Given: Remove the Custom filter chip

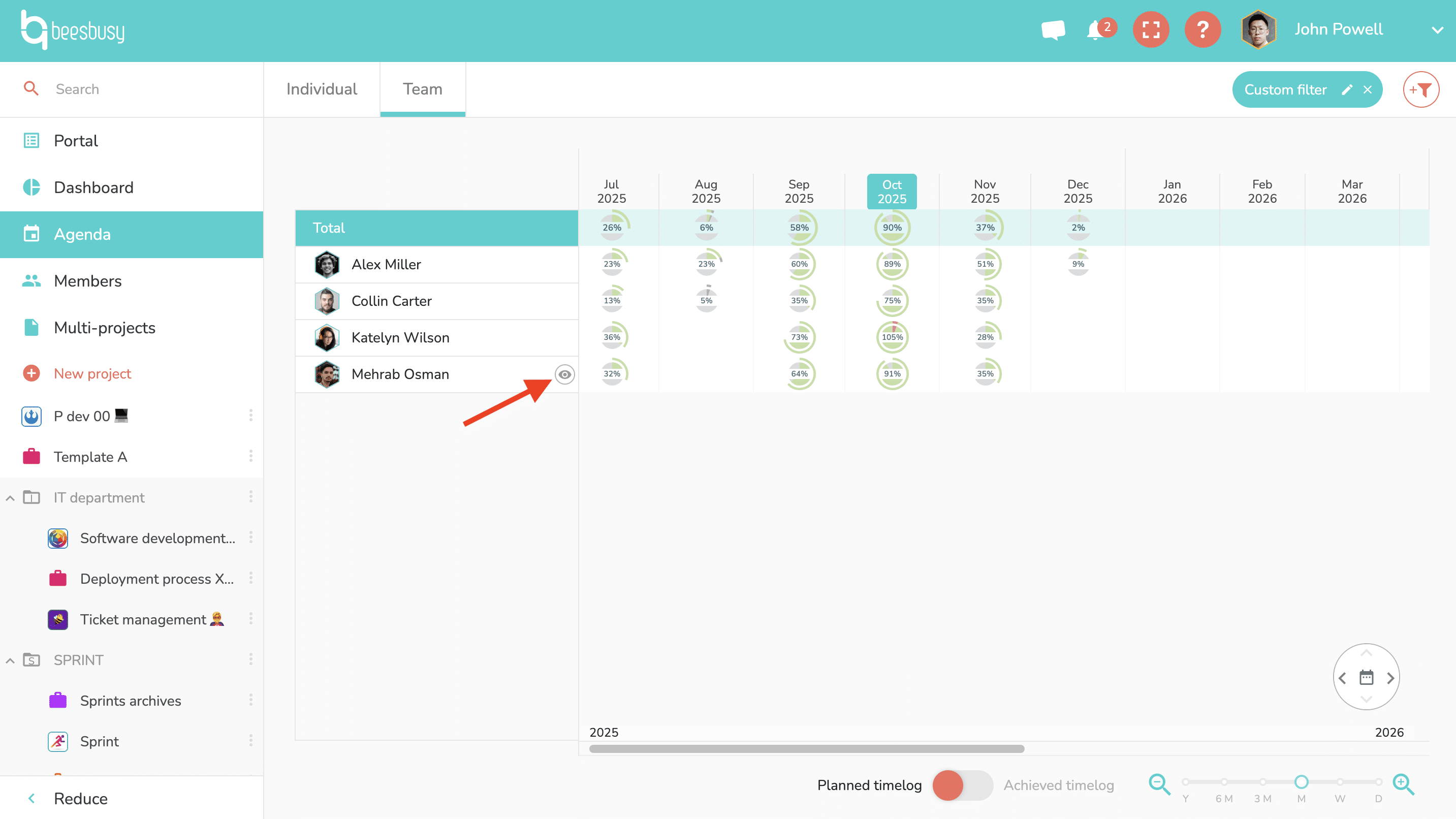Looking at the screenshot, I should 1368,89.
